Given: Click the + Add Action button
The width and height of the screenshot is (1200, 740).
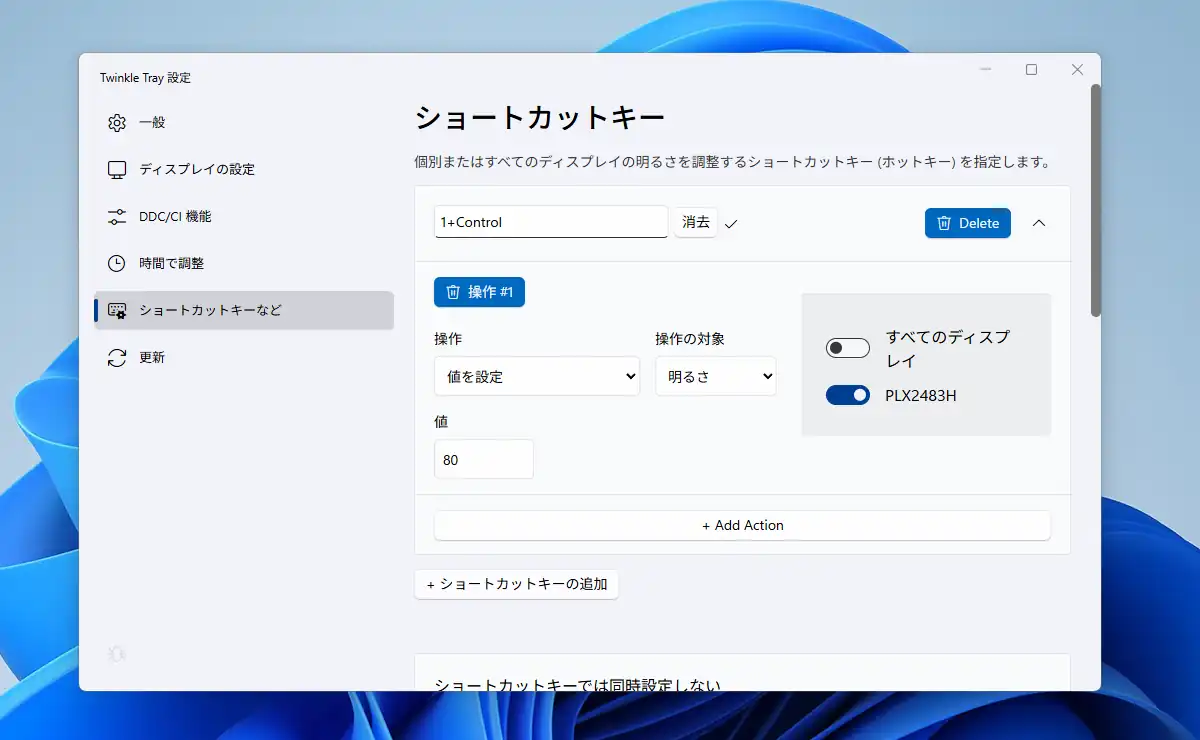Looking at the screenshot, I should pos(742,526).
